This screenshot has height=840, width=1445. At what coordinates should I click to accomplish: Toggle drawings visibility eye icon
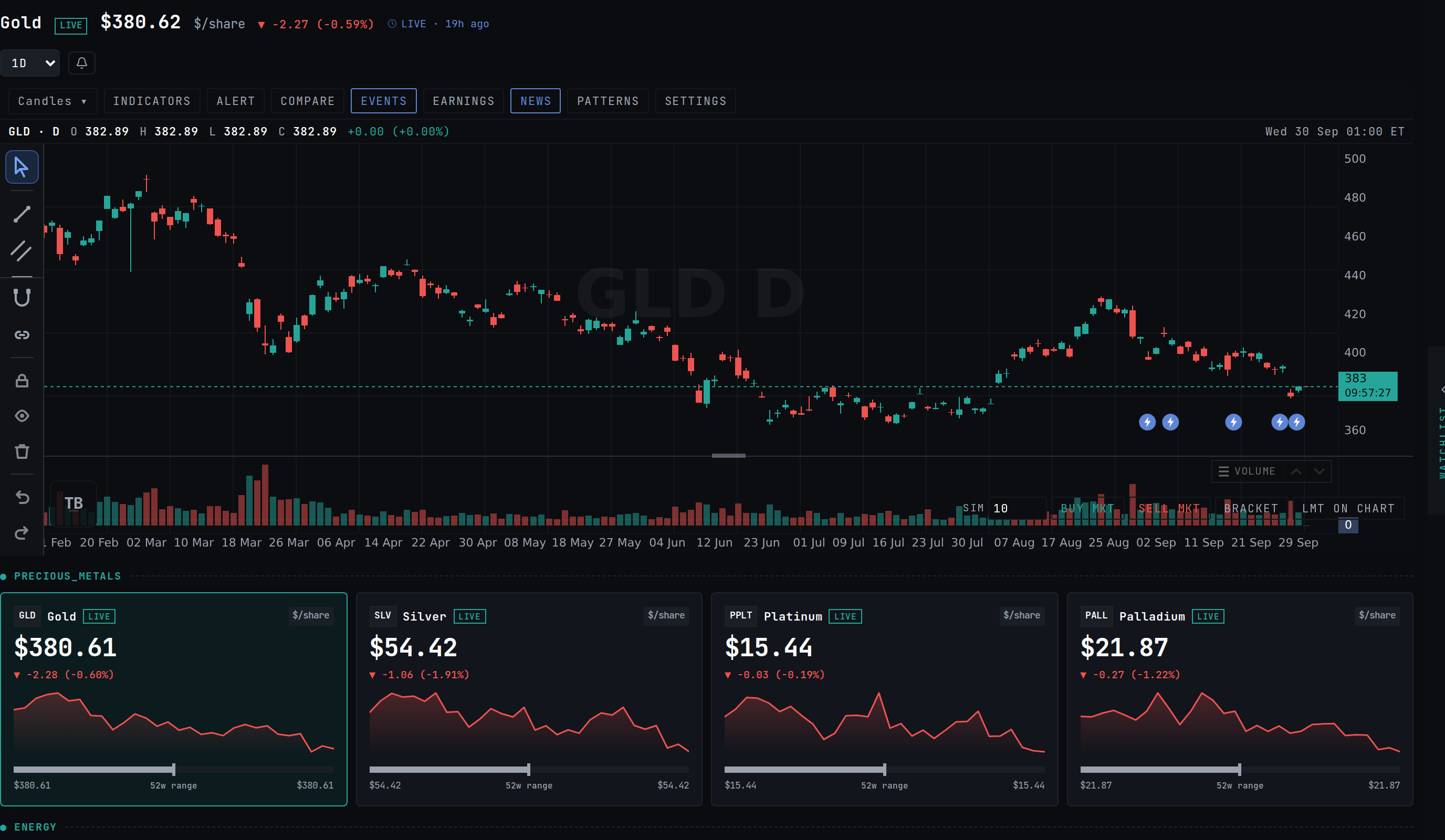[22, 416]
